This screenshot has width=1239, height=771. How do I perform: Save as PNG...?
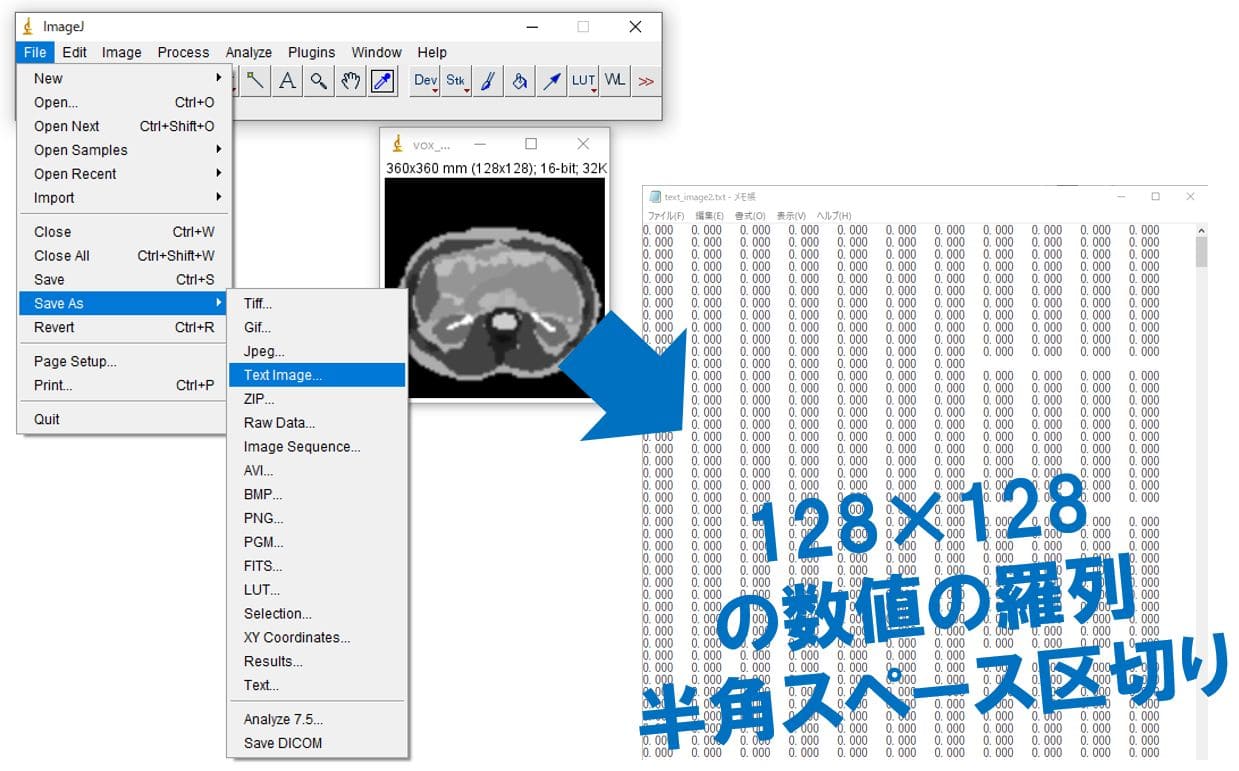click(x=317, y=518)
